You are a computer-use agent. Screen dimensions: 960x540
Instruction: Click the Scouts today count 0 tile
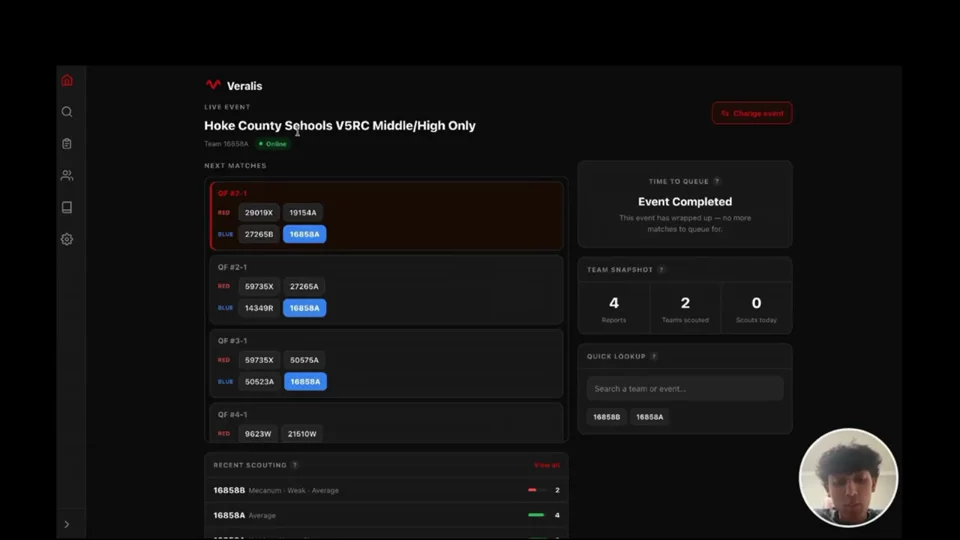point(756,308)
